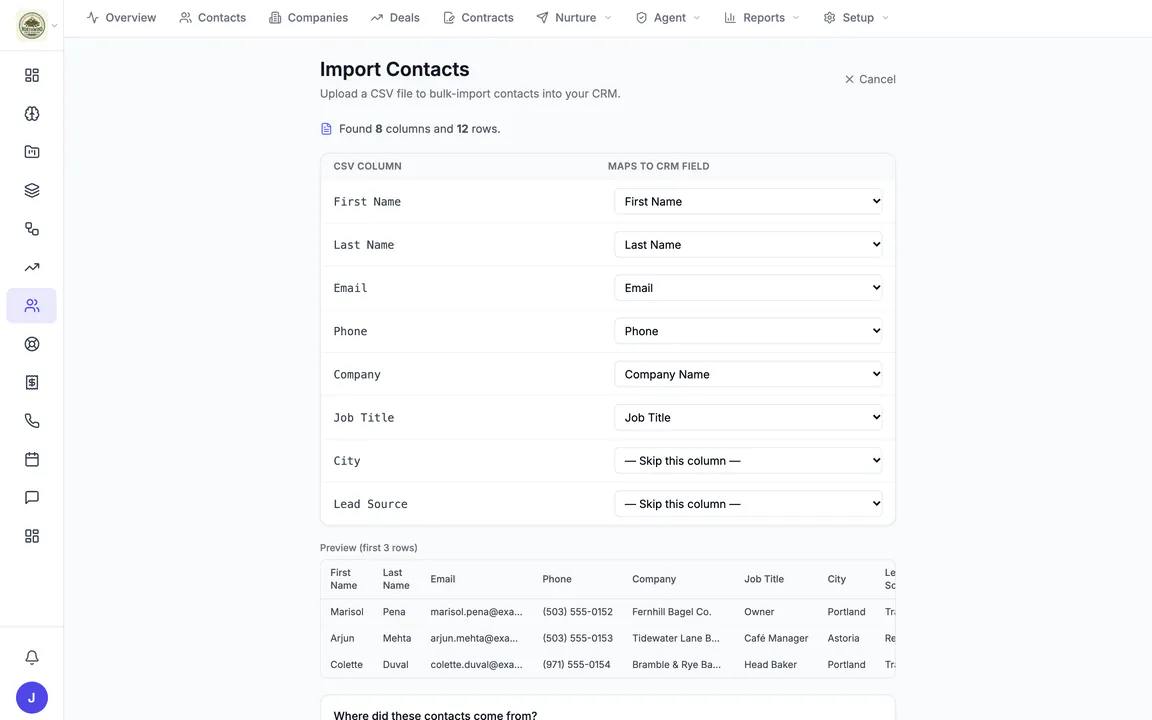Click the organization logo at top left

coord(32,26)
